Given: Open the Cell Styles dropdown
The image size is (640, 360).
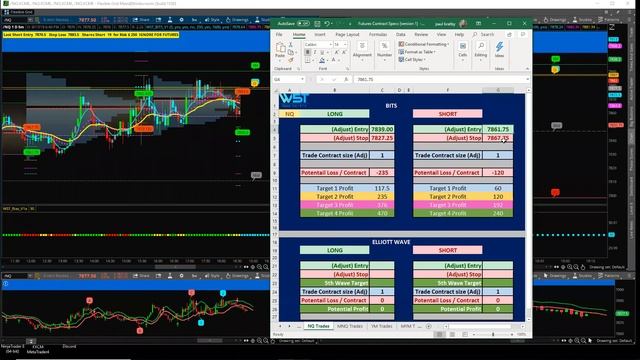Looking at the screenshot, I should 412,60.
